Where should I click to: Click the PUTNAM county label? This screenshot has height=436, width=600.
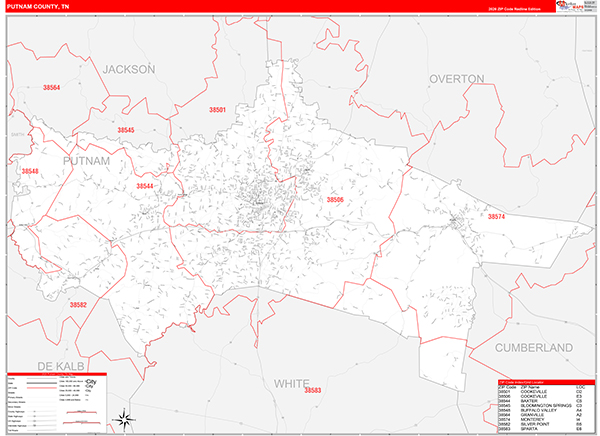tap(86, 161)
